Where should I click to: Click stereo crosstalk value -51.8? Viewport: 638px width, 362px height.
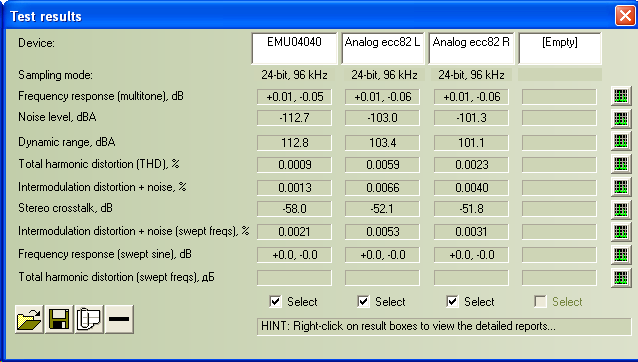click(471, 209)
